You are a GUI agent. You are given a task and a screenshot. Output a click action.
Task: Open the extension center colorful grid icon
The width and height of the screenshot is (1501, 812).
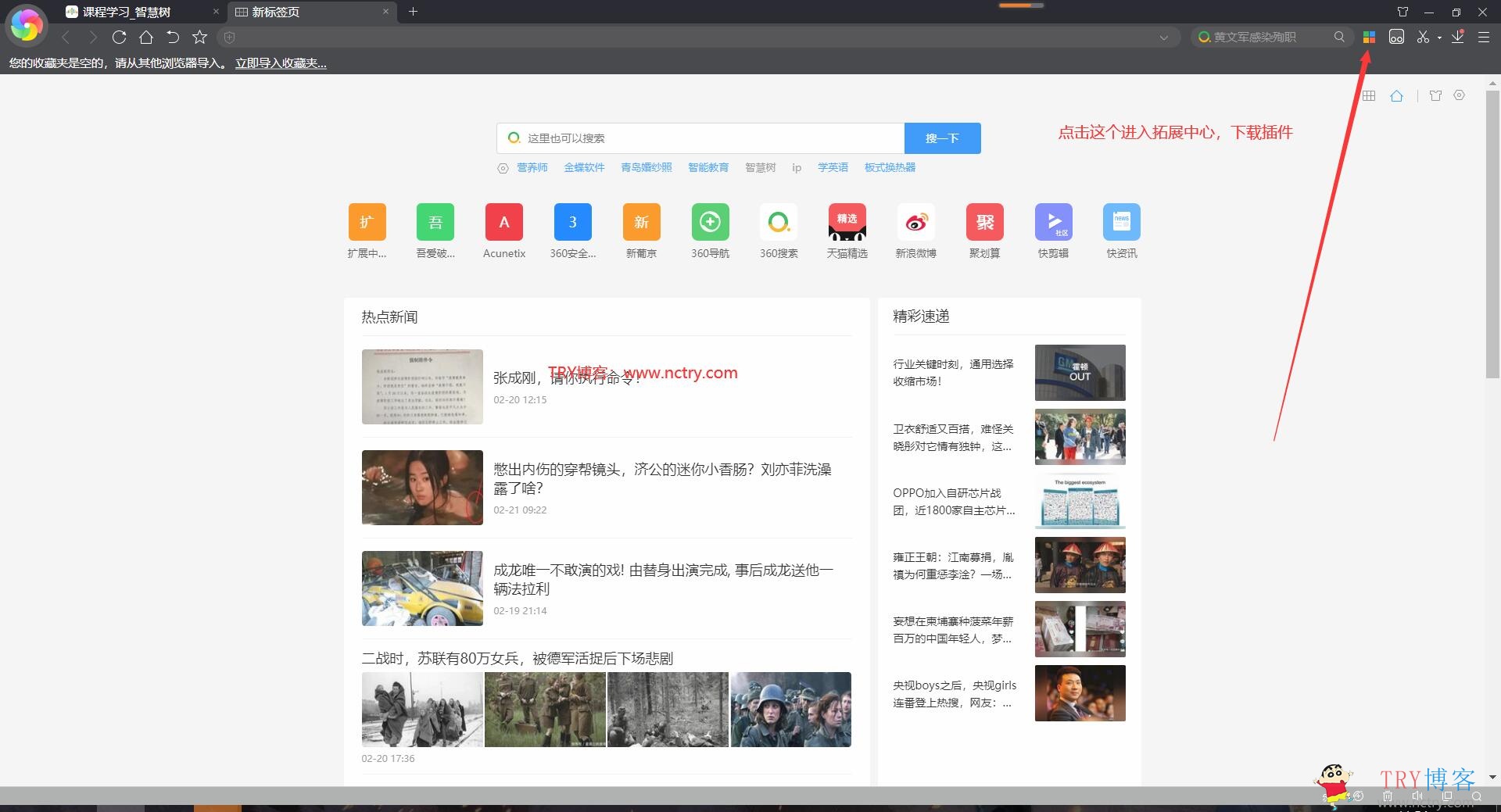(x=1369, y=37)
